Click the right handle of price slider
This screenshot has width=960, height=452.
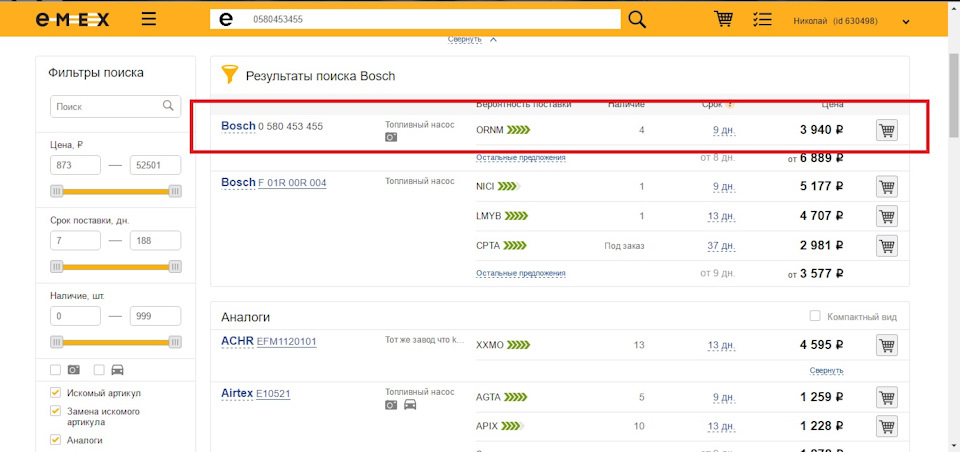point(174,192)
